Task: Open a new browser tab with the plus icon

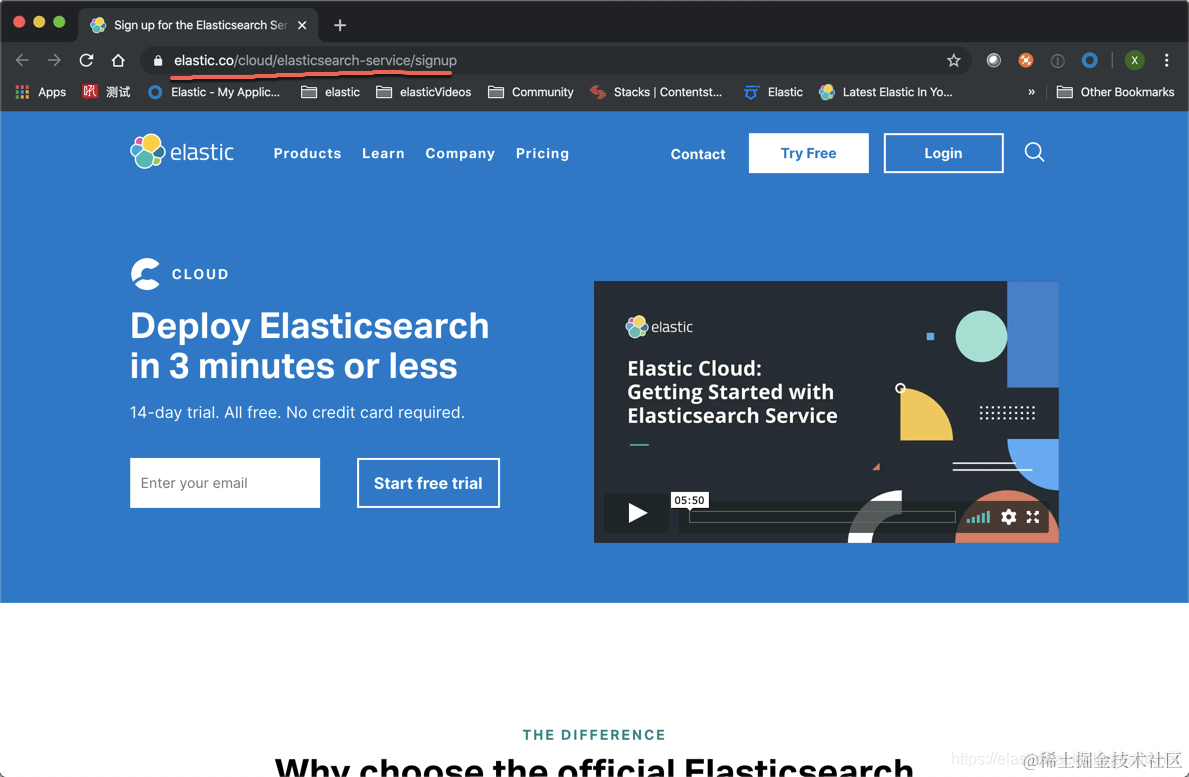Action: [340, 25]
